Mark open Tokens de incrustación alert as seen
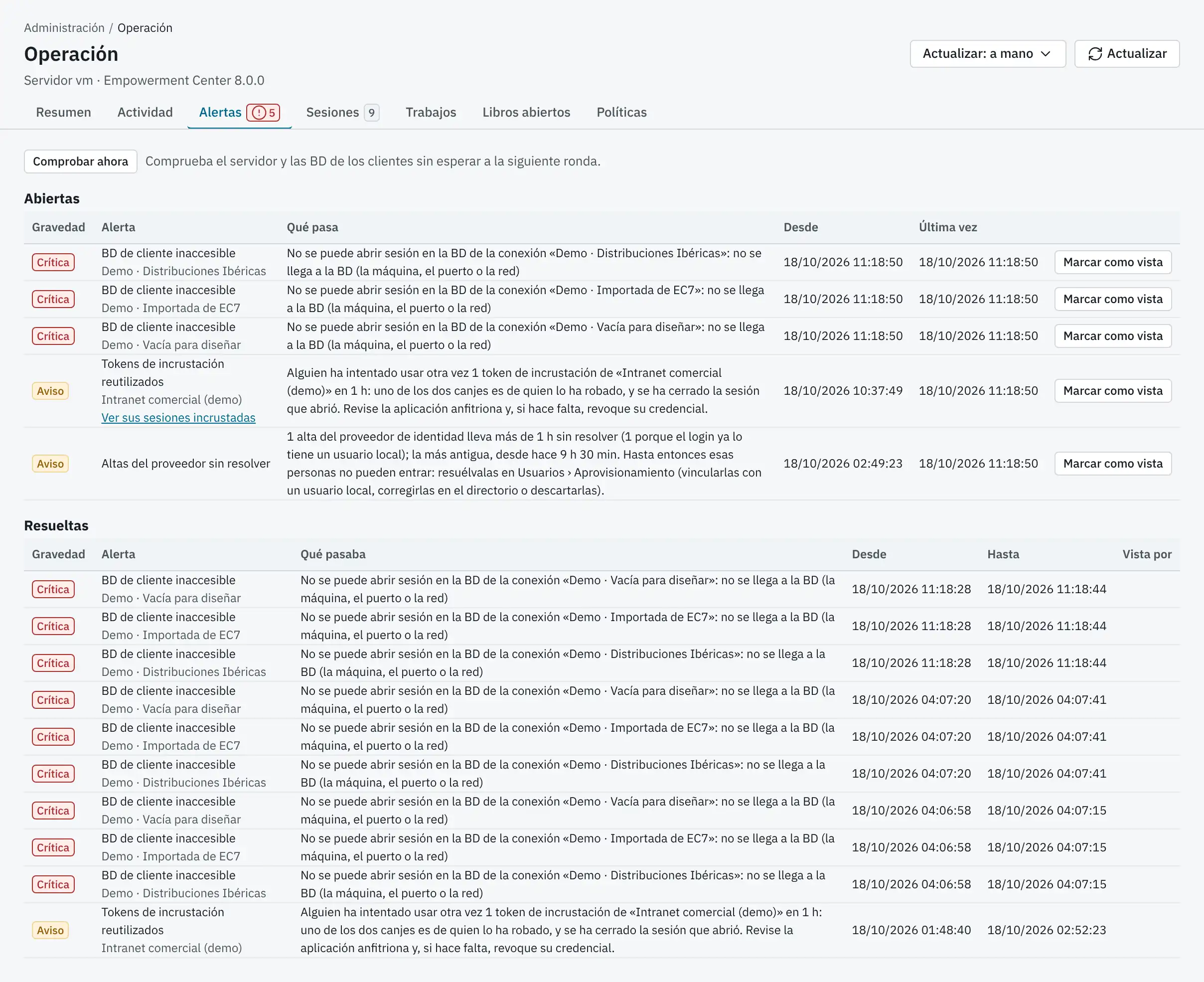The image size is (1204, 982). [1112, 391]
